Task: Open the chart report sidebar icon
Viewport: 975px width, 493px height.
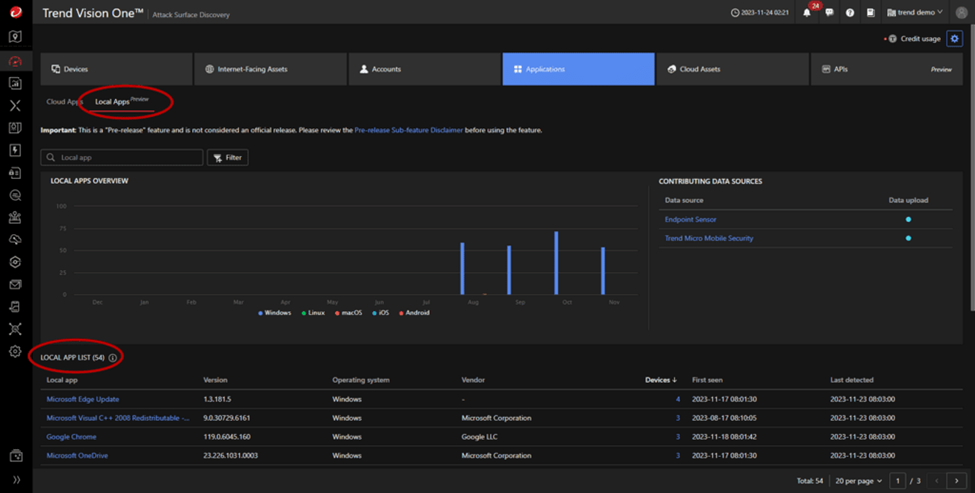Action: click(16, 83)
